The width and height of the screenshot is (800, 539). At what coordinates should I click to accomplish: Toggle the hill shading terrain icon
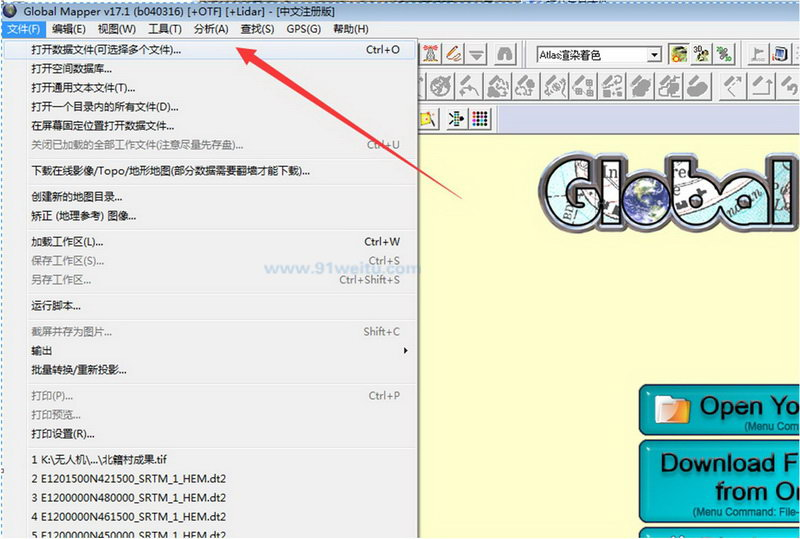click(x=679, y=54)
